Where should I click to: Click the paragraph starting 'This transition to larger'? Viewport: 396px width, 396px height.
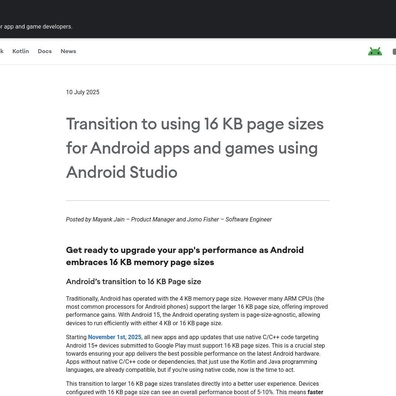tap(195, 388)
